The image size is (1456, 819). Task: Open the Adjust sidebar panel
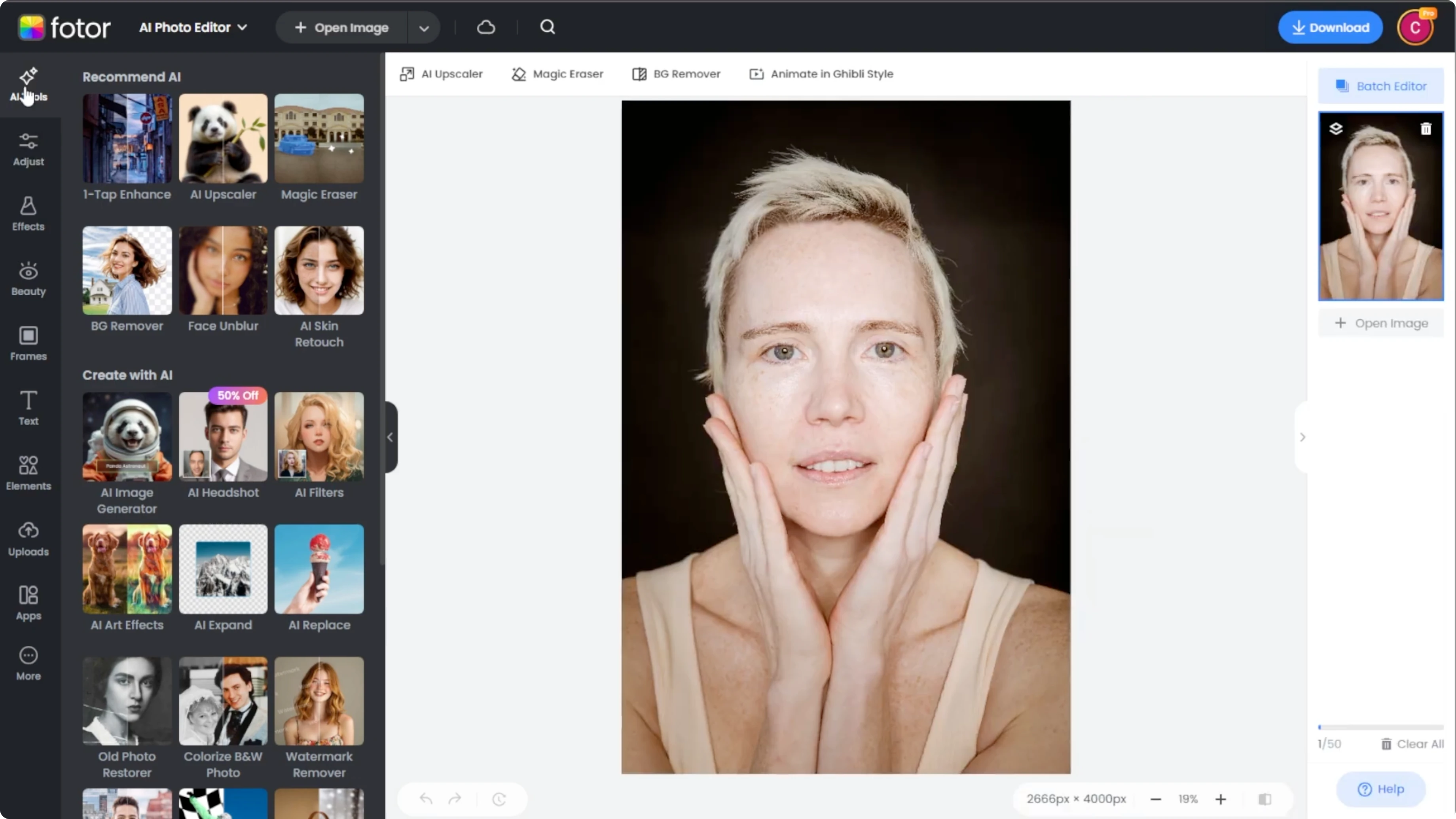(x=28, y=150)
